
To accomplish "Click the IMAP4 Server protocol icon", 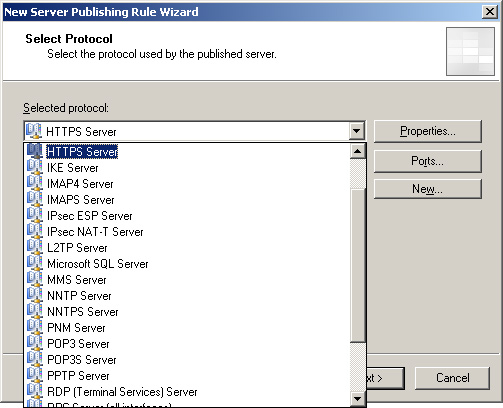I will click(35, 183).
